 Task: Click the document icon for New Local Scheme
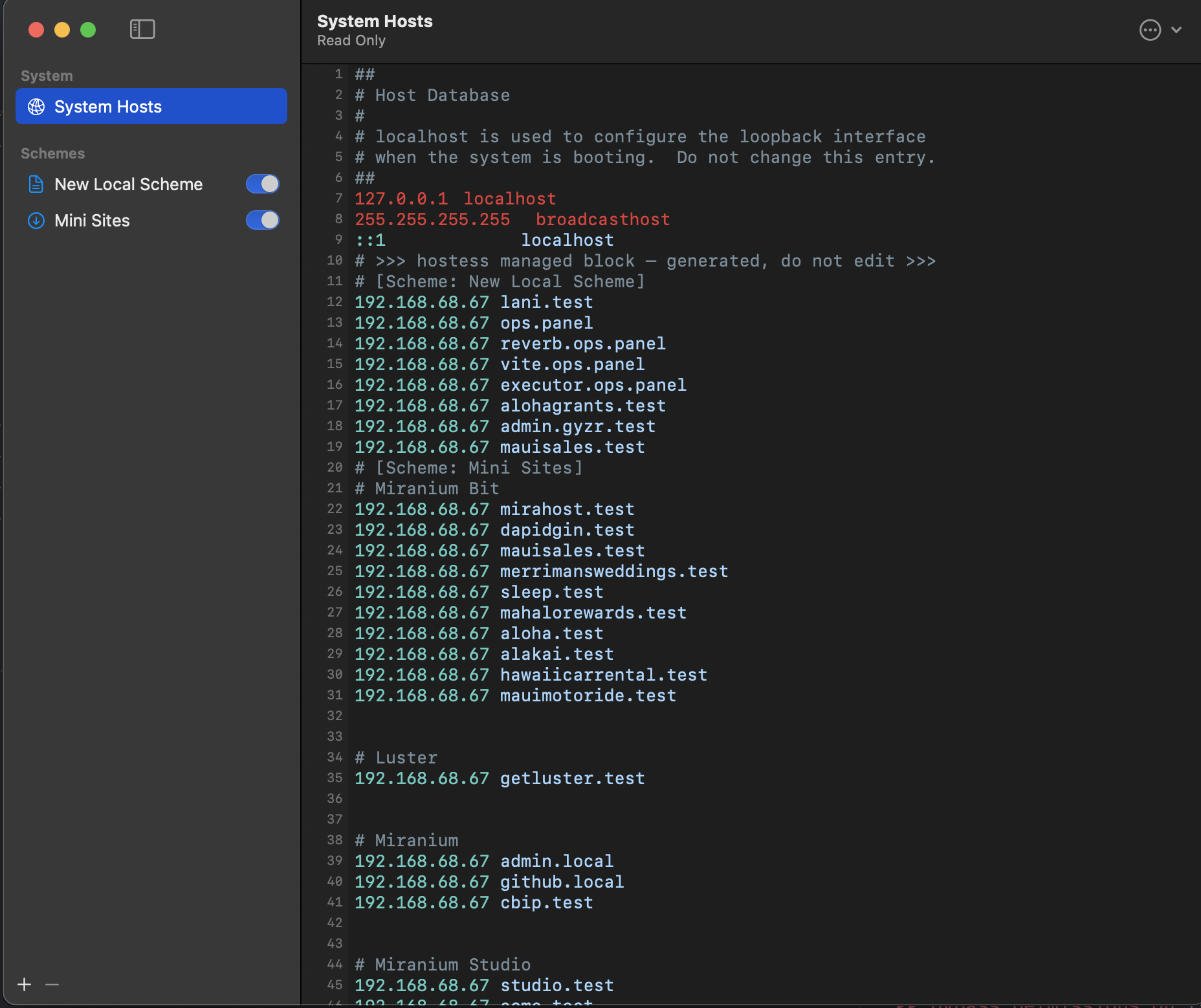(36, 184)
